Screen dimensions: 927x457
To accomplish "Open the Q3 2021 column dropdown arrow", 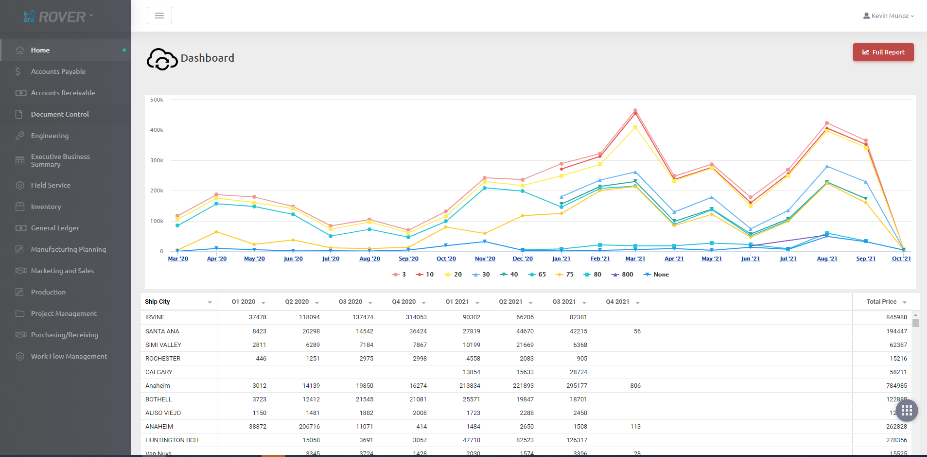I will [584, 303].
